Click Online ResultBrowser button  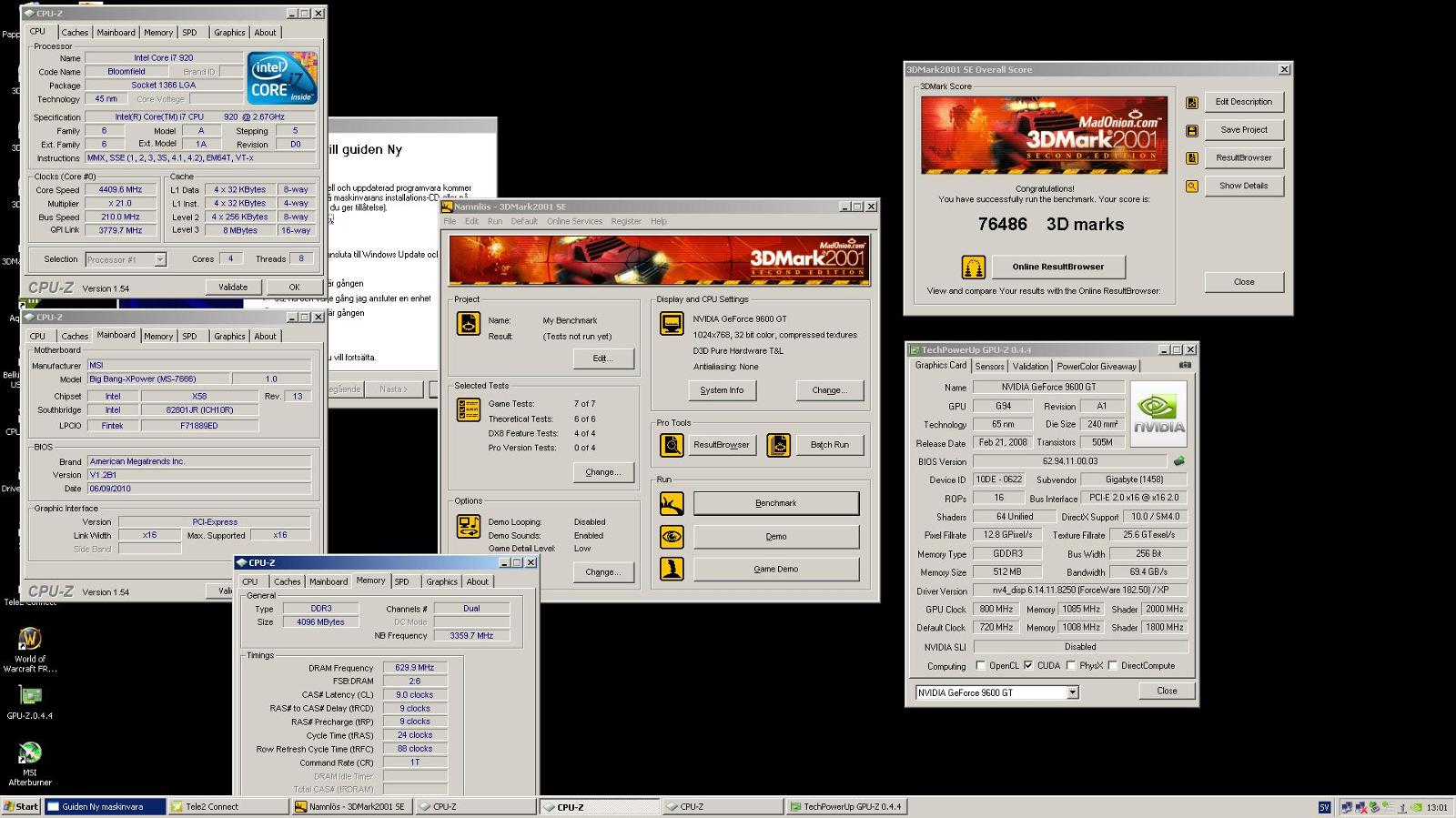[1058, 267]
